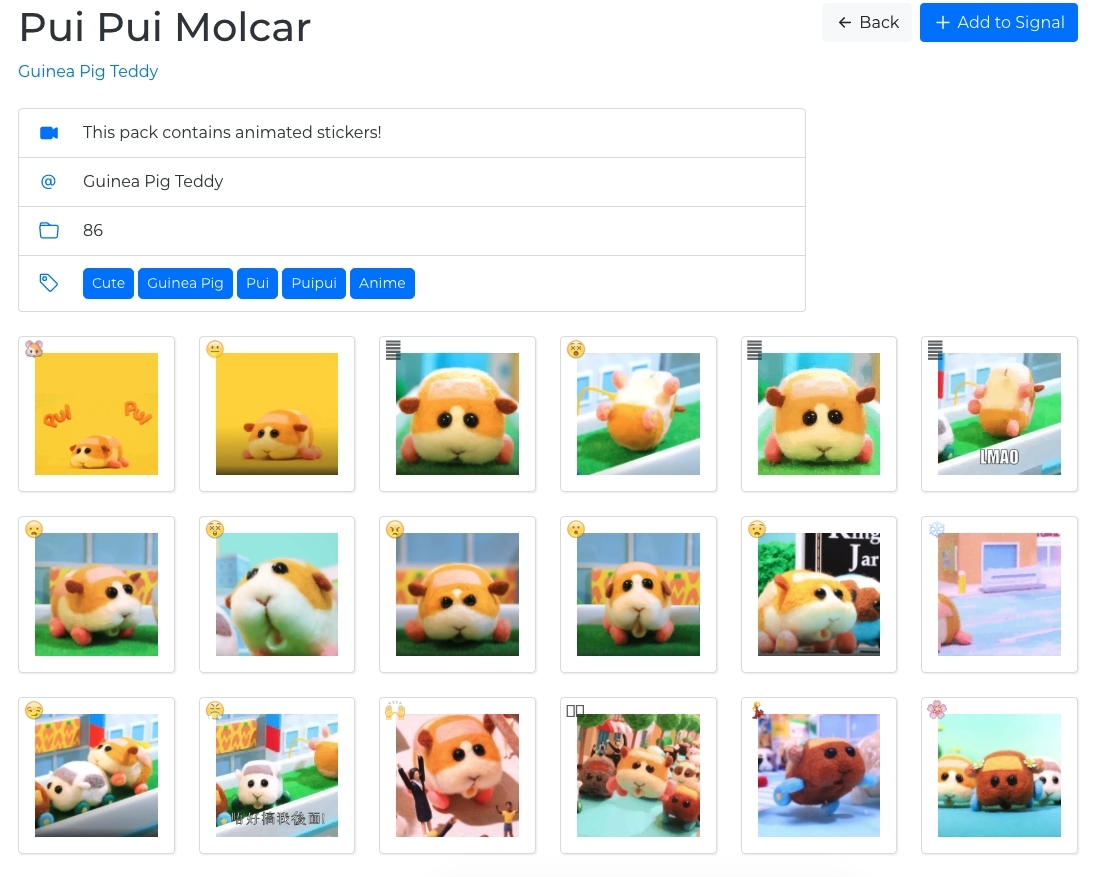Open the Anime tag

click(382, 283)
